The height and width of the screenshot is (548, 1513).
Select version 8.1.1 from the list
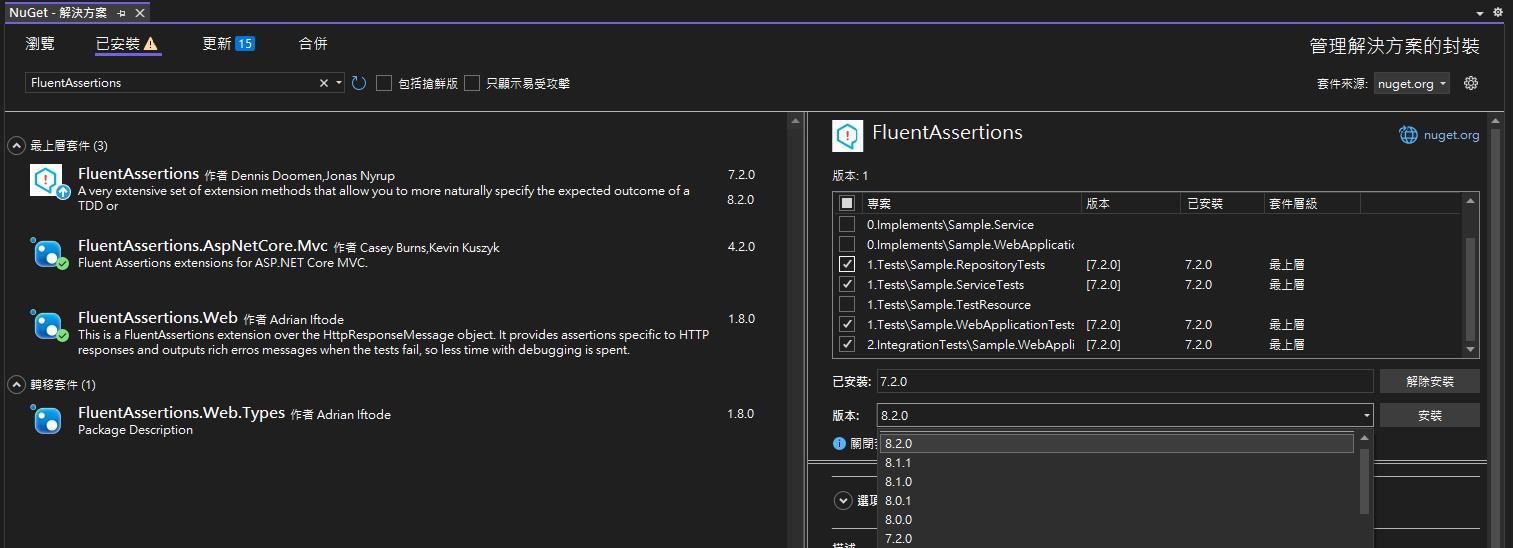click(x=898, y=463)
